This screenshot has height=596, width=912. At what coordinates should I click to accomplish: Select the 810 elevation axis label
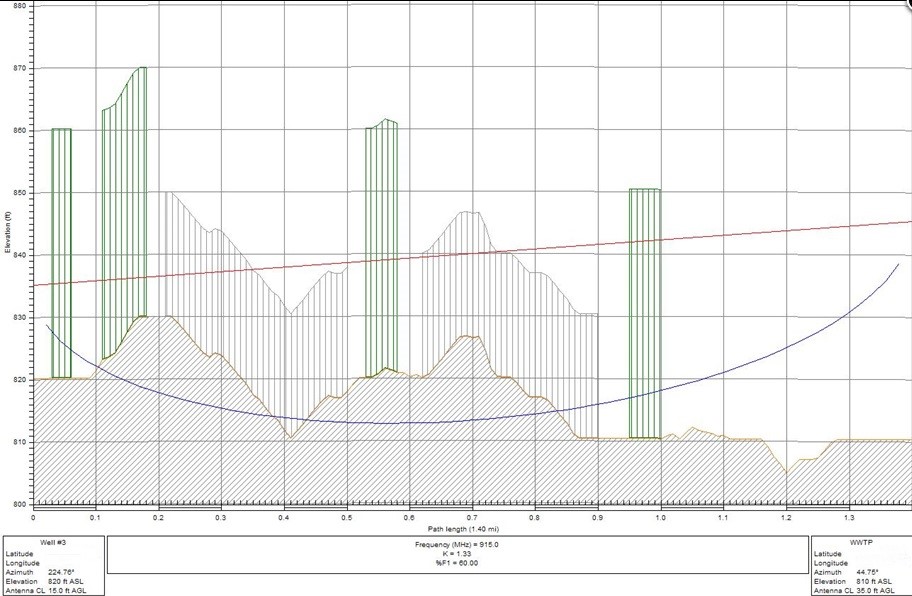(19, 442)
